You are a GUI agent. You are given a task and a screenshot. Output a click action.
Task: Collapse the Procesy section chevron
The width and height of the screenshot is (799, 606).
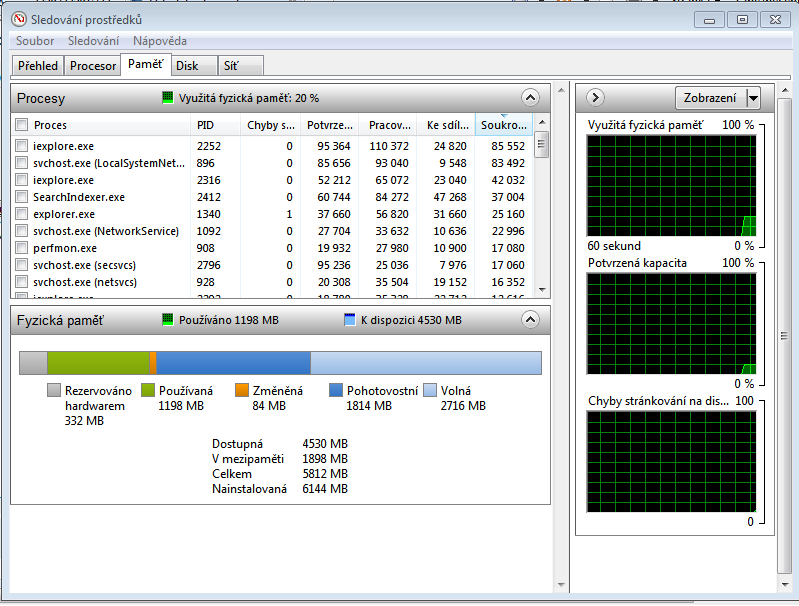[530, 97]
